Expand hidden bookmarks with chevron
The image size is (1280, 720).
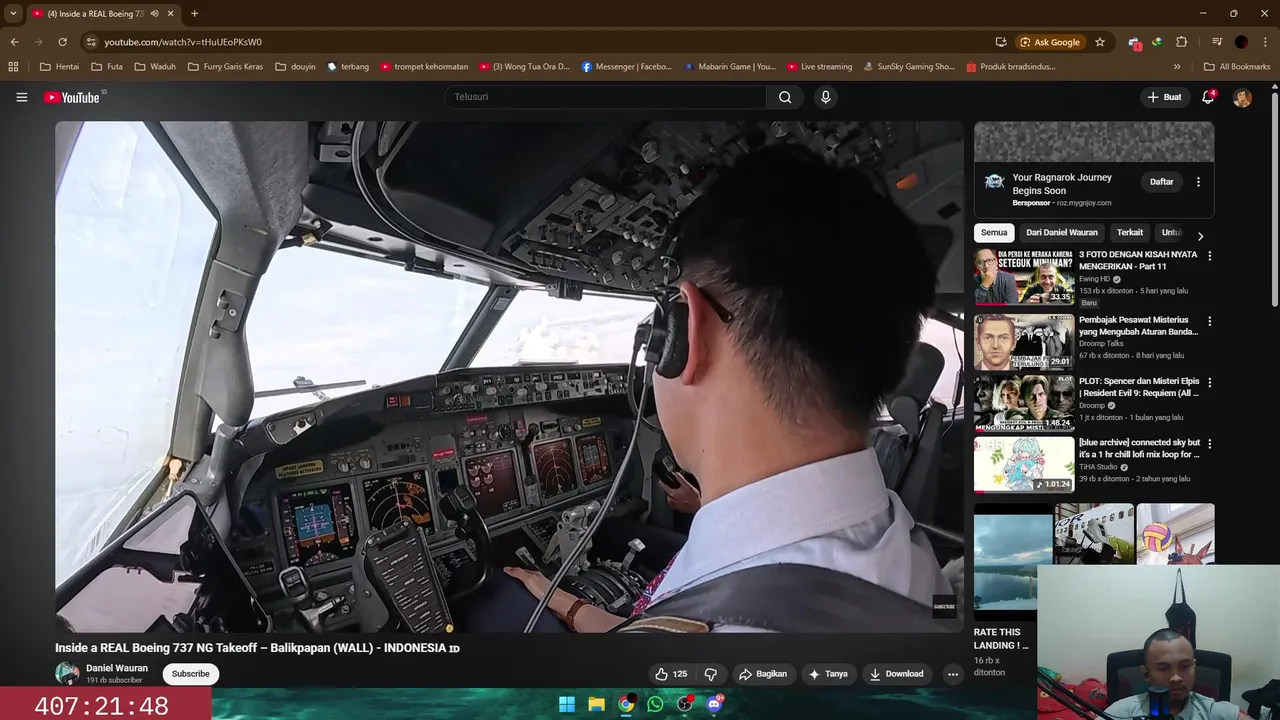pos(1177,67)
